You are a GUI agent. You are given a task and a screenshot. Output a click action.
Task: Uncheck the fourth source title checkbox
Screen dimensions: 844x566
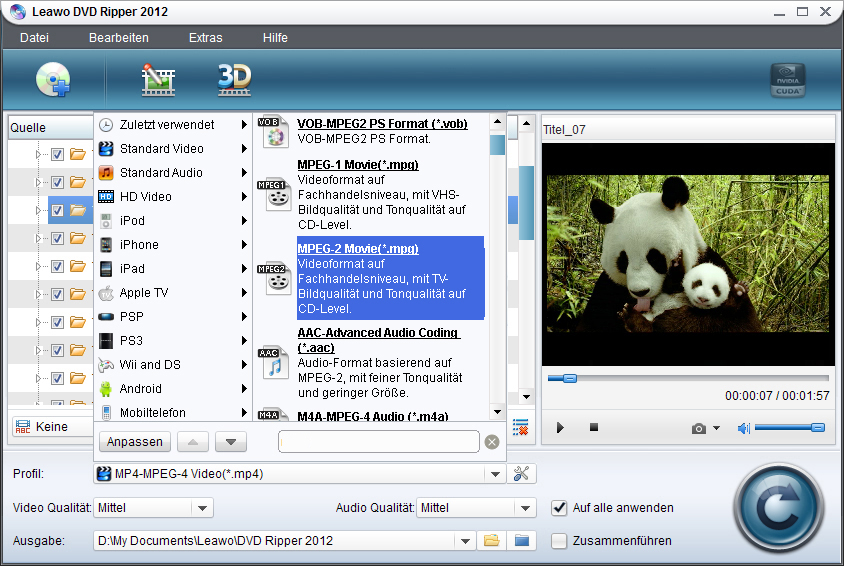coord(57,238)
